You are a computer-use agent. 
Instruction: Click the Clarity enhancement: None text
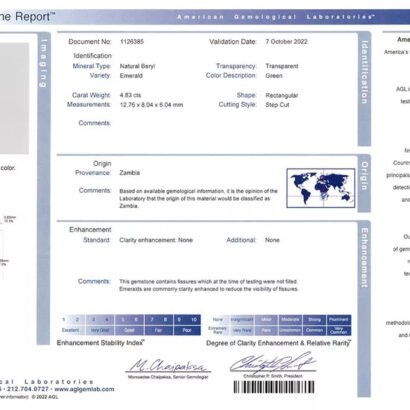tap(156, 240)
